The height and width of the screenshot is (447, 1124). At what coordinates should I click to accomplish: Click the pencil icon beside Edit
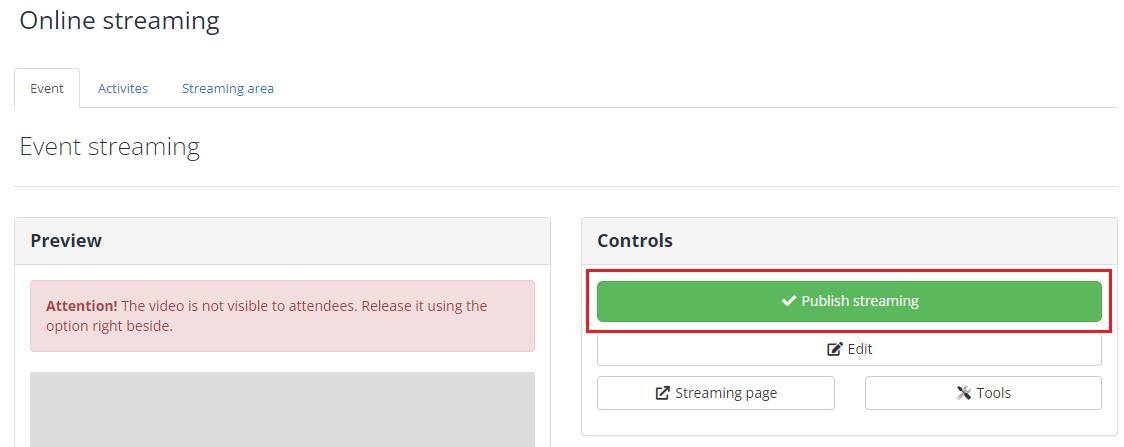tap(835, 350)
